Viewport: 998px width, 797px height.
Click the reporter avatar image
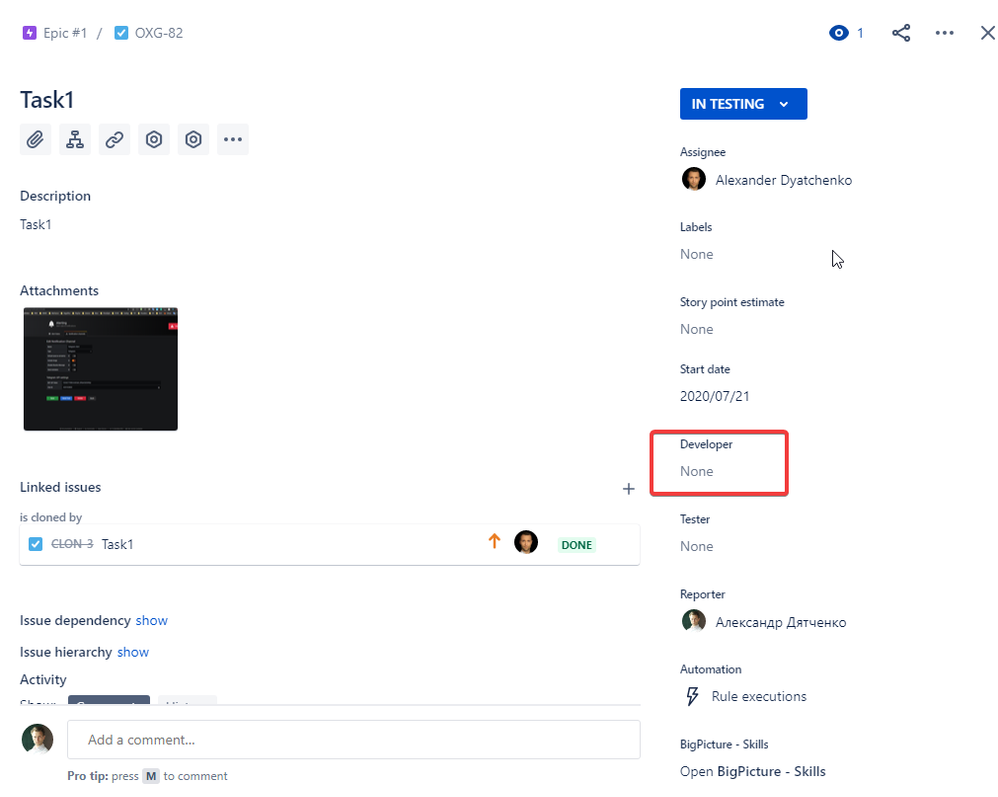[x=693, y=621]
